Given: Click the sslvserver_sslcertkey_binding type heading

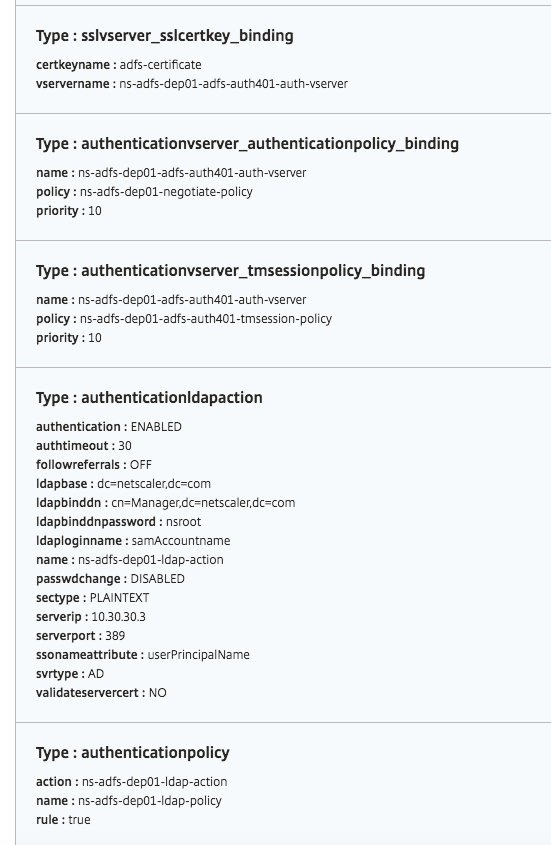Looking at the screenshot, I should pyautogui.click(x=164, y=36).
